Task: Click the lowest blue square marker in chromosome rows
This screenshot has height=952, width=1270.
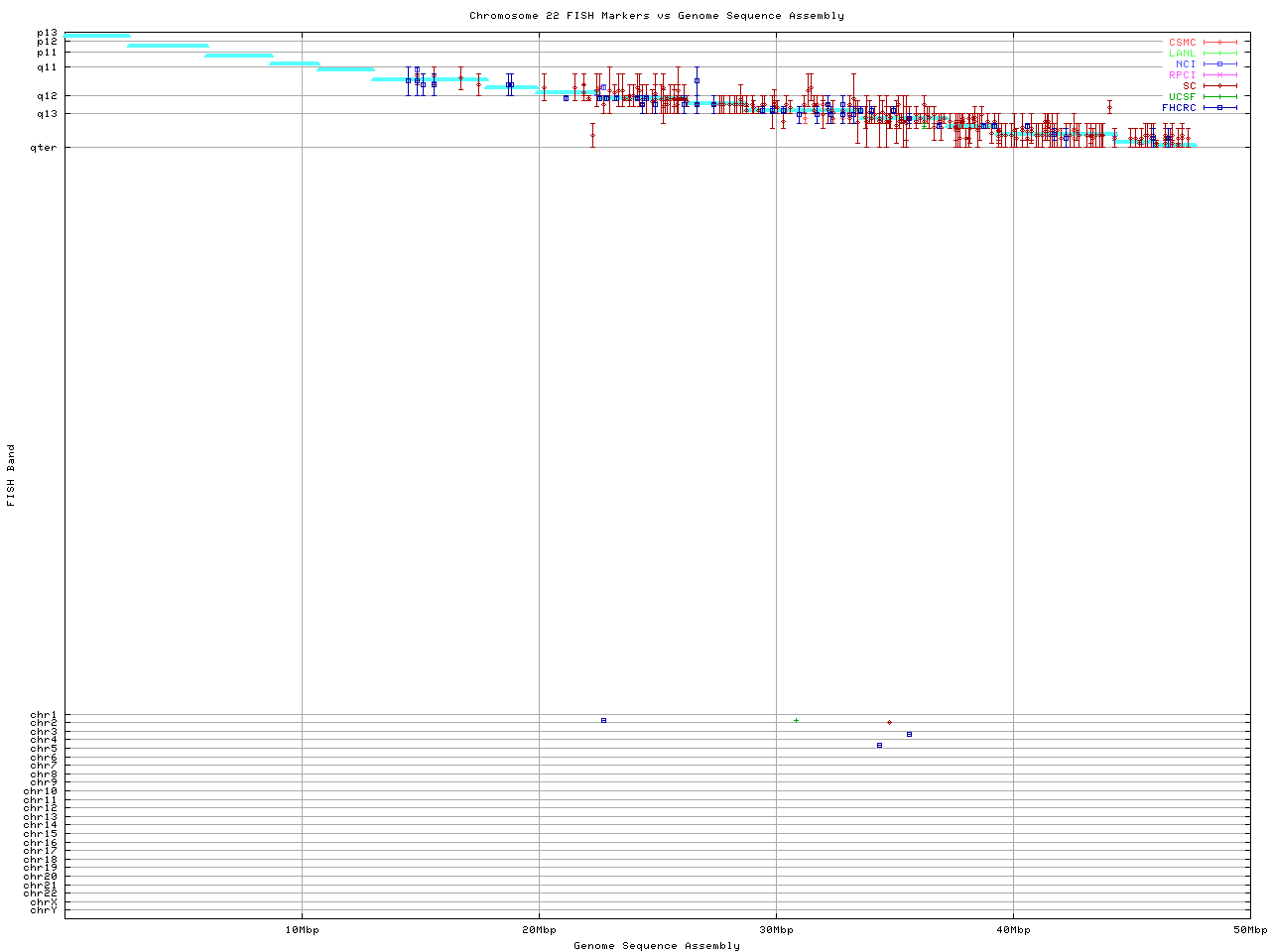Action: (879, 745)
